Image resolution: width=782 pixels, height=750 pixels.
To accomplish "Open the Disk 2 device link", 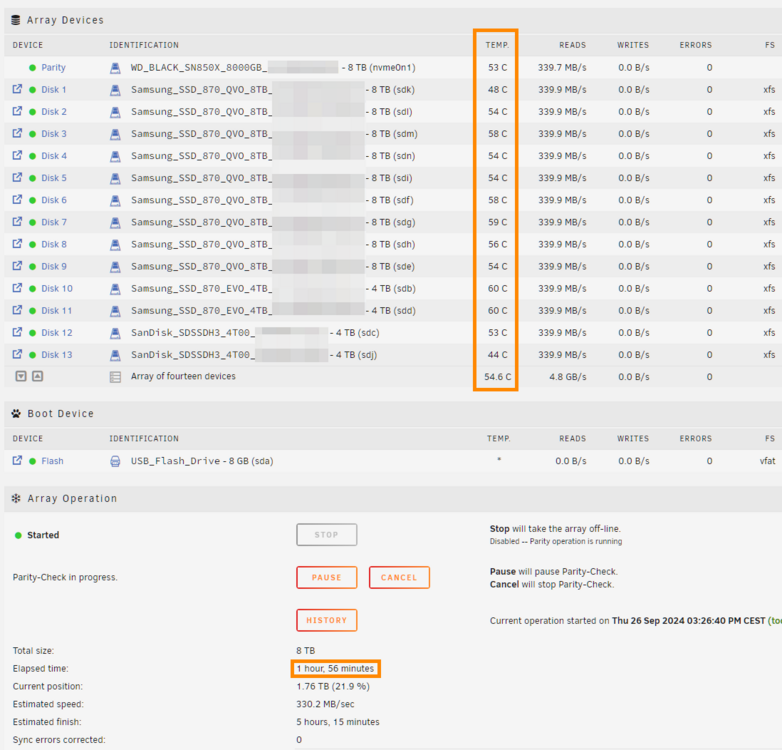I will [54, 112].
